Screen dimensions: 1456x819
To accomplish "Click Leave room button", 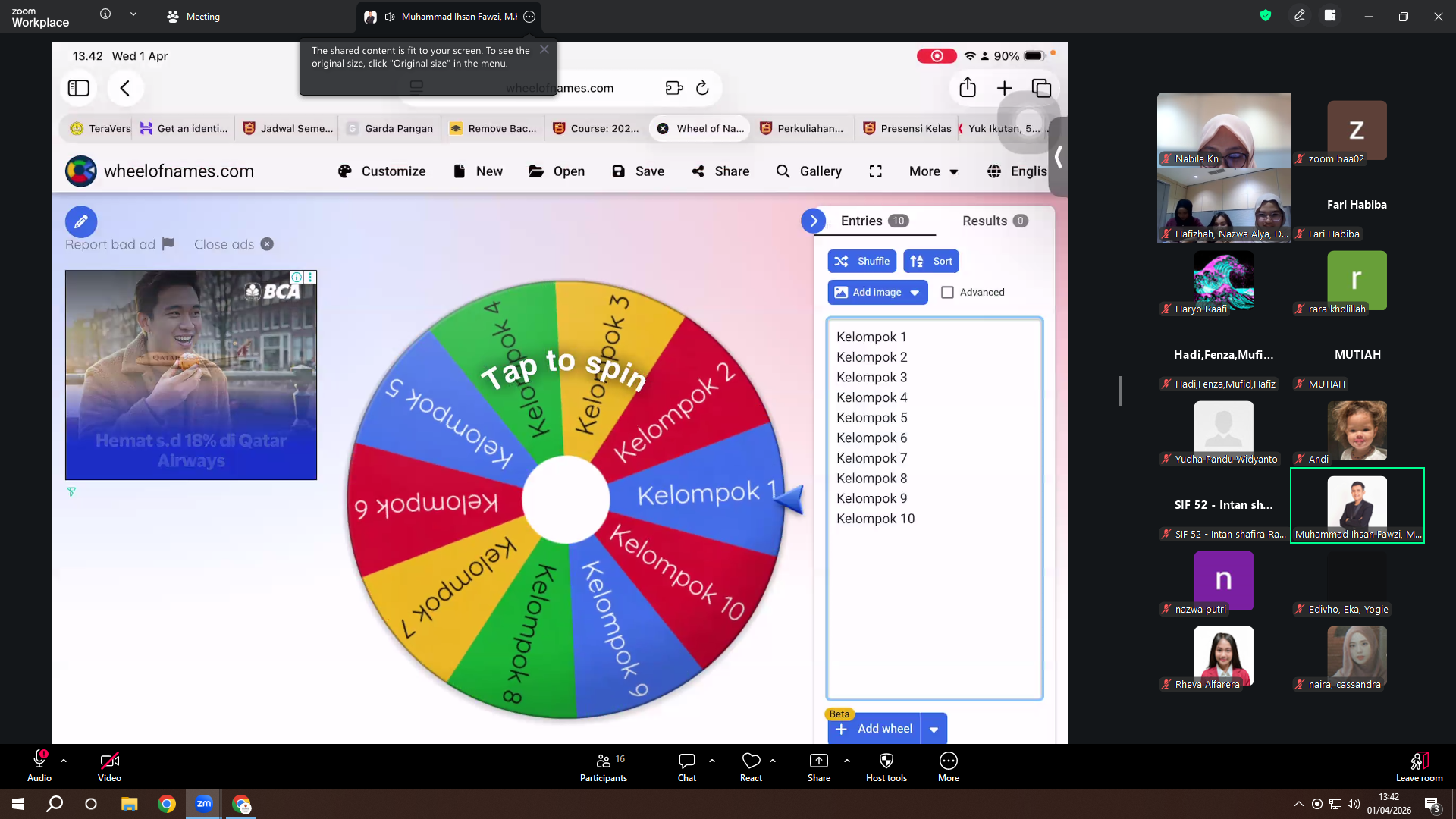I will coord(1420,766).
